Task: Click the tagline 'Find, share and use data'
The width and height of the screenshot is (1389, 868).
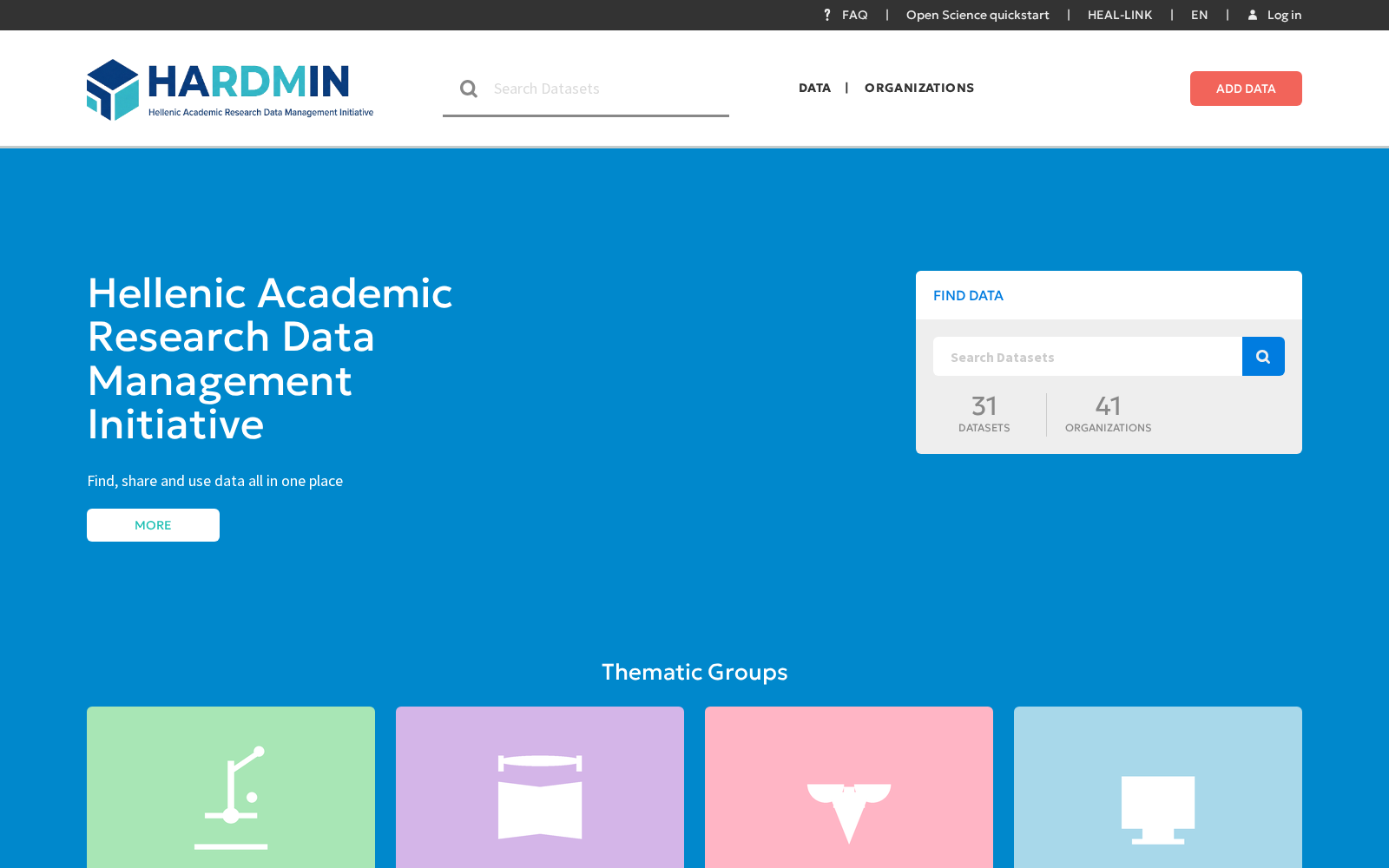Action: coord(215,481)
